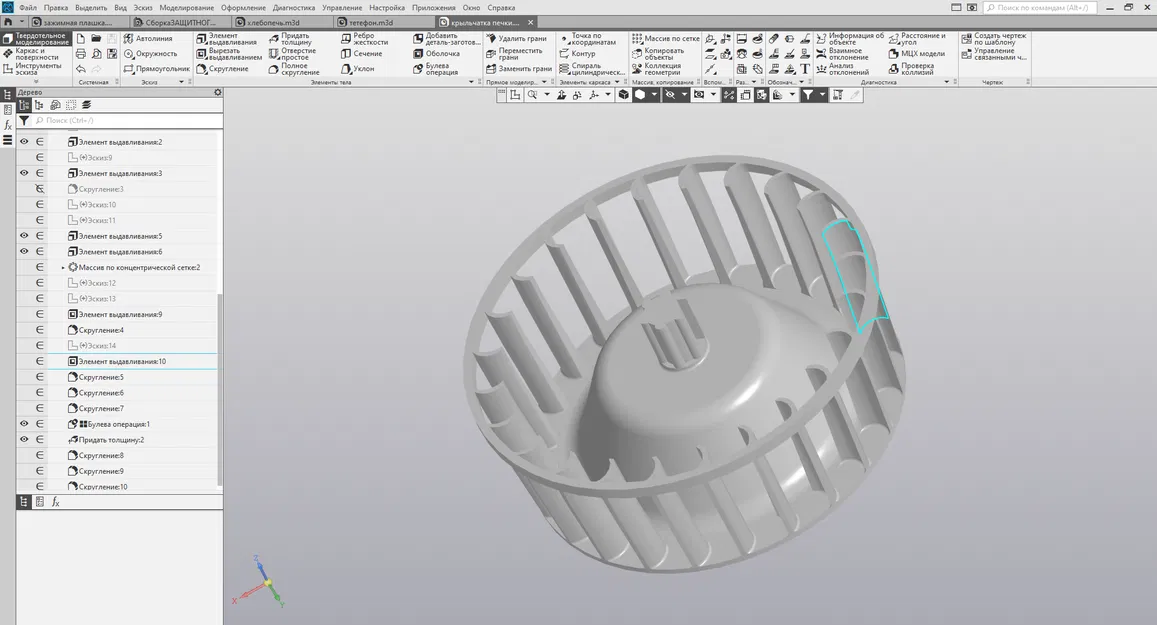Select Заменить грани tool

(519, 69)
